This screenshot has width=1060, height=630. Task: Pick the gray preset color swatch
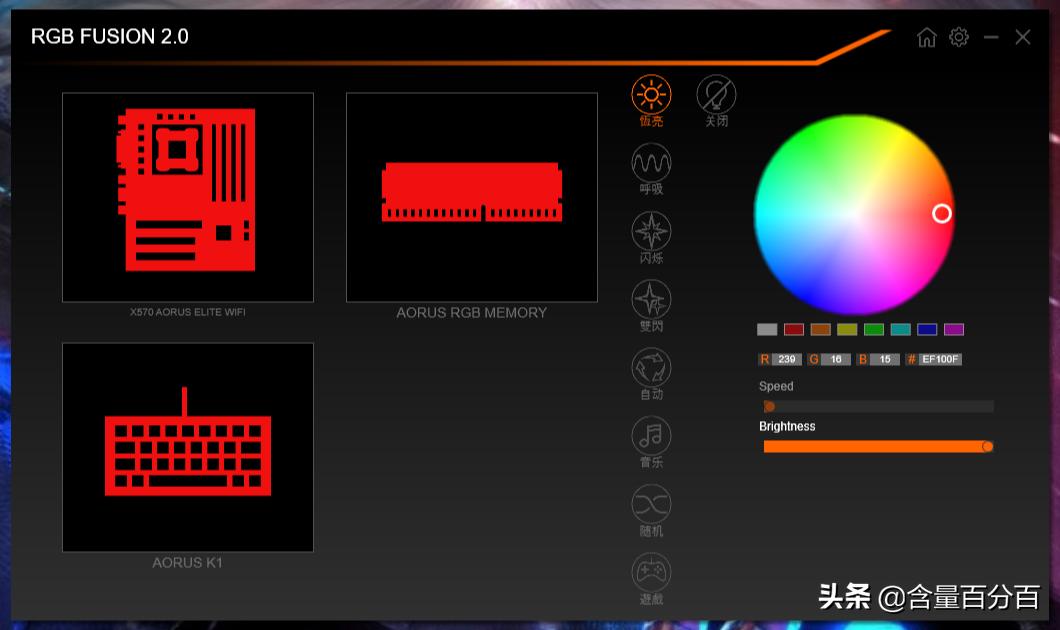pyautogui.click(x=767, y=329)
